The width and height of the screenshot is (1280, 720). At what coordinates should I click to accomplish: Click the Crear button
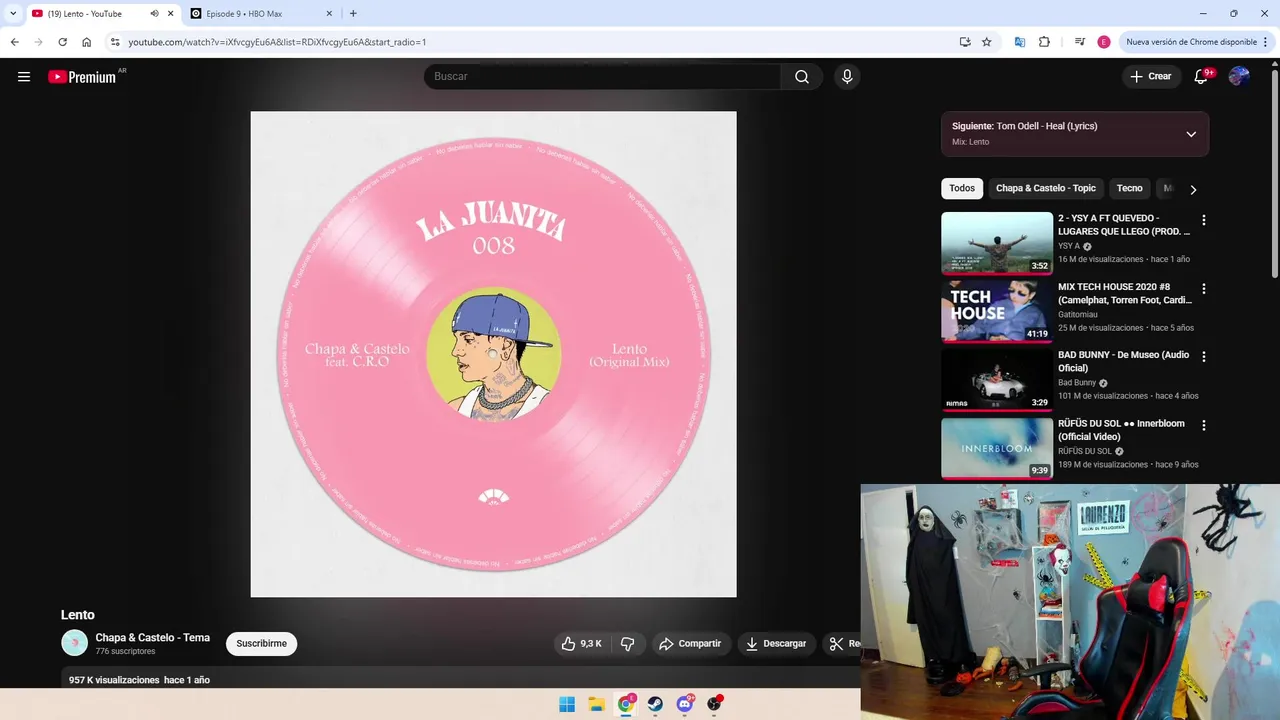click(x=1151, y=77)
